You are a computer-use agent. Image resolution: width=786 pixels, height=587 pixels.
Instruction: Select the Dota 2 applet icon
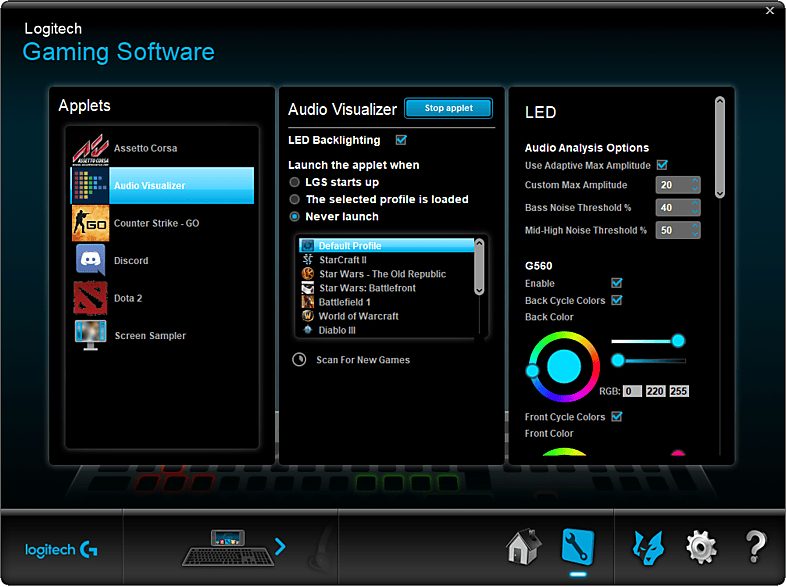click(90, 298)
